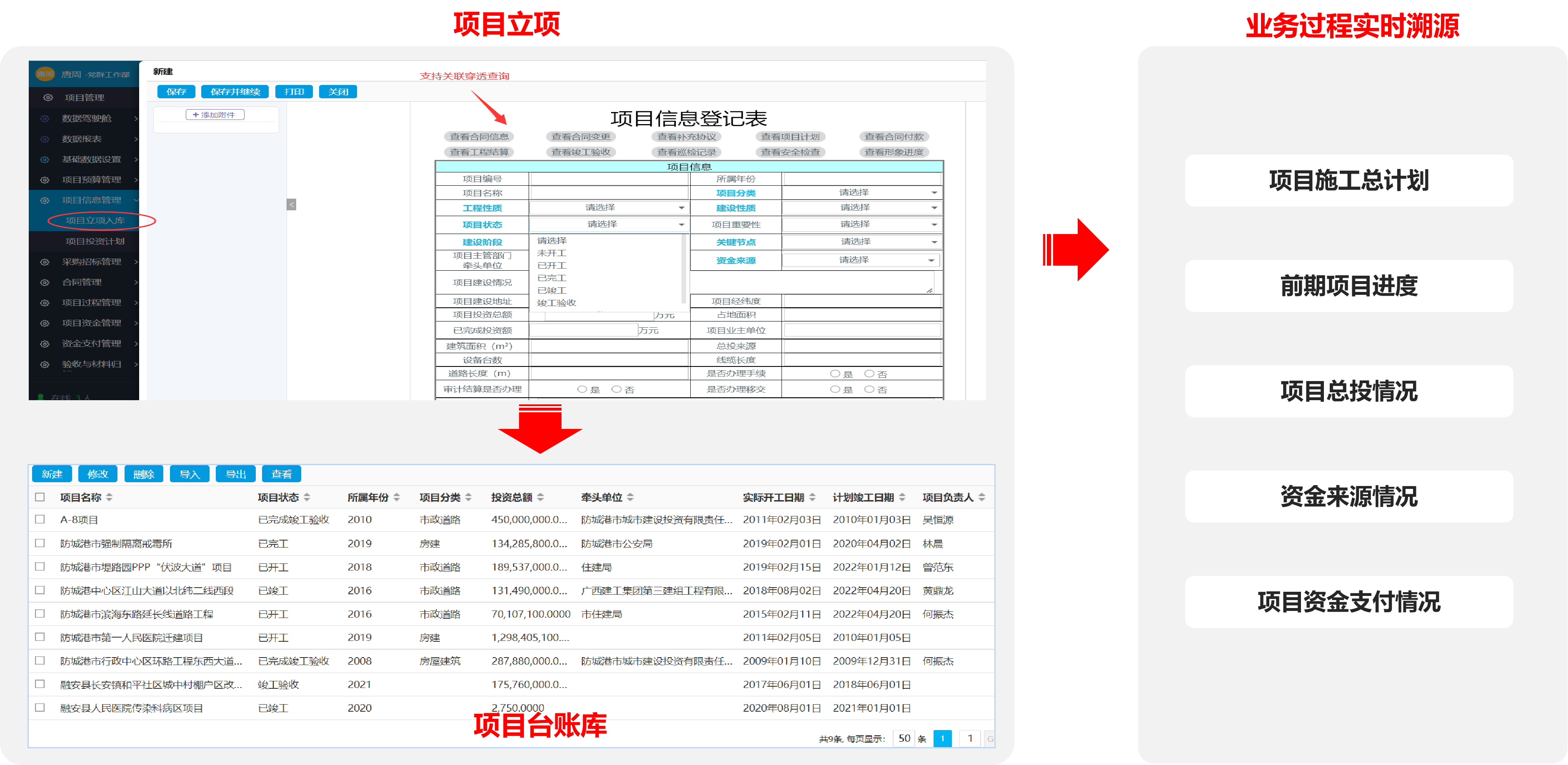Click the 添加附件 attachment icon
1568x765 pixels.
(x=195, y=115)
